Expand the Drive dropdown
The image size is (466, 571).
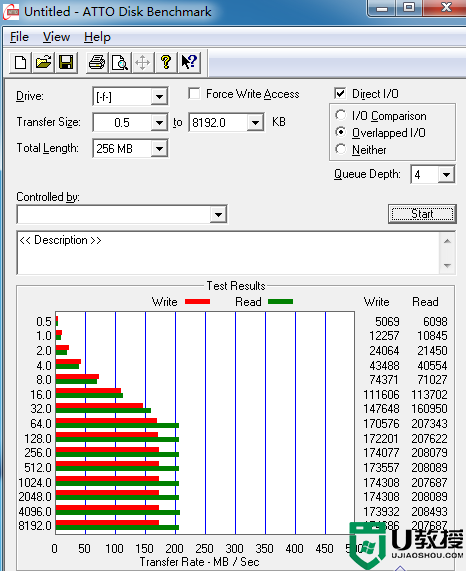coord(159,97)
